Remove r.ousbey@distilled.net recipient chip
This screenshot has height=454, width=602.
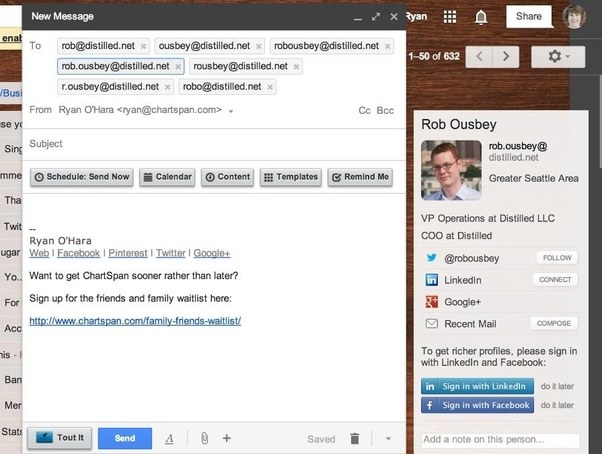[167, 87]
